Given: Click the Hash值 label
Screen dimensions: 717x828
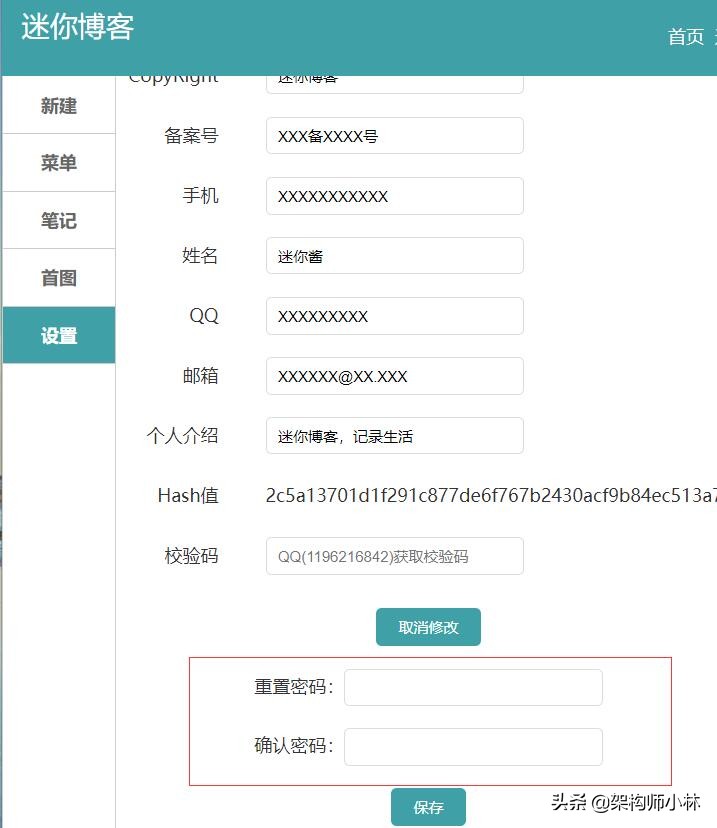Looking at the screenshot, I should pos(188,495).
